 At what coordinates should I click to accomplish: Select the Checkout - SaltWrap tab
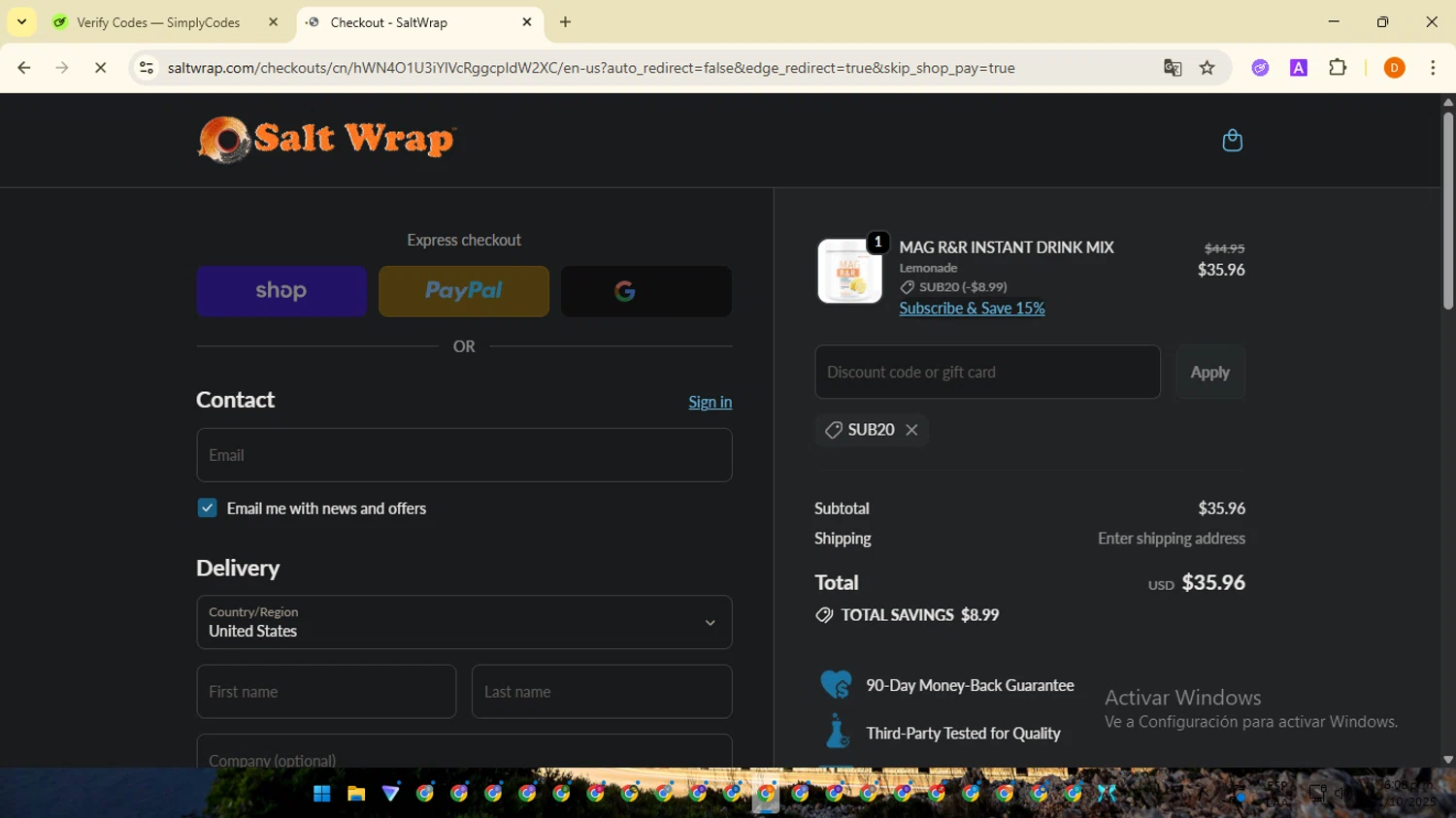click(x=388, y=22)
